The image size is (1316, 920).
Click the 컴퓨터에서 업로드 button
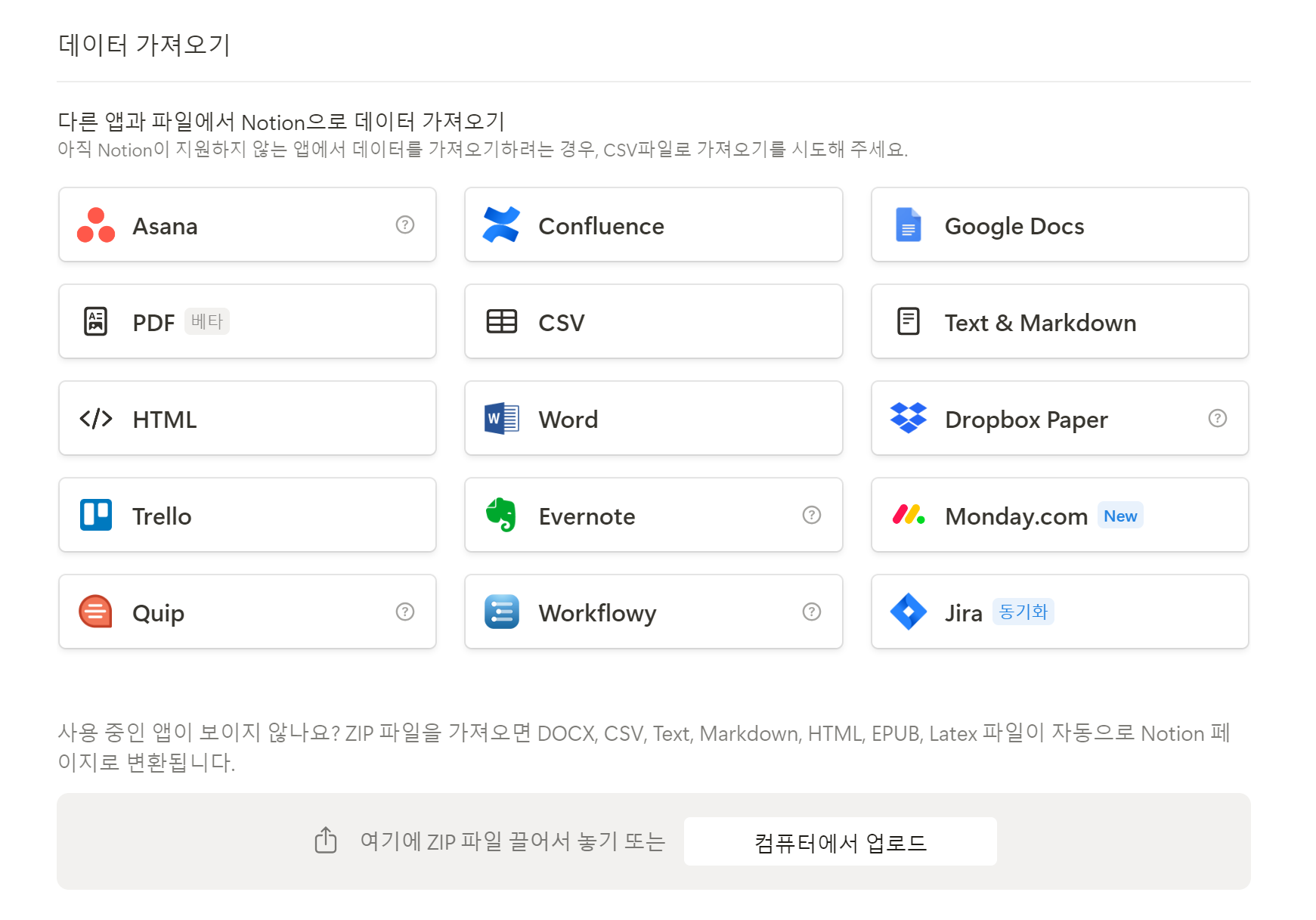840,841
